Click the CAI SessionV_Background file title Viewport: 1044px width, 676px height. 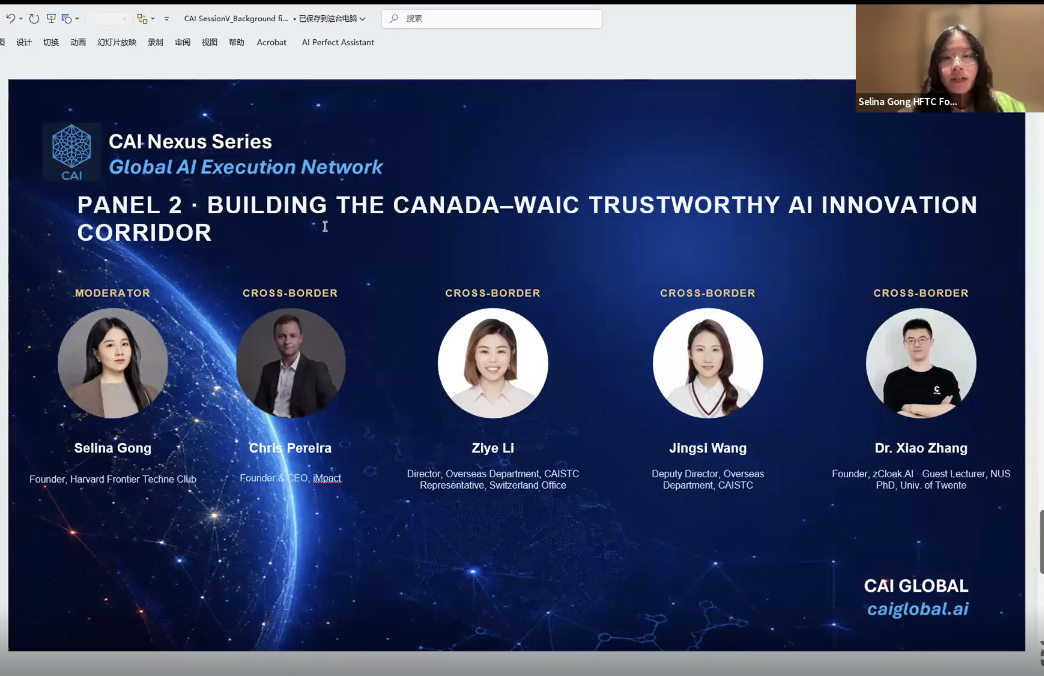click(x=236, y=19)
